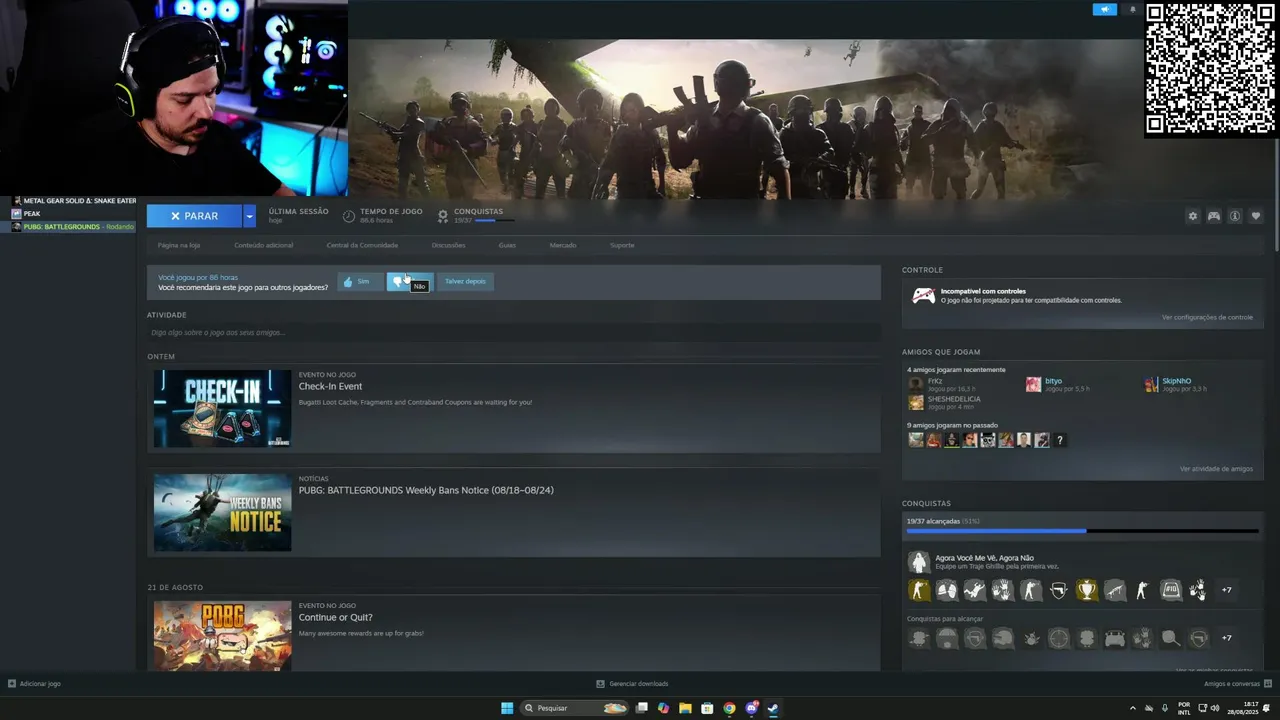1280x720 pixels.
Task: Click the Ghillie suit achievement icon
Action: (918, 562)
